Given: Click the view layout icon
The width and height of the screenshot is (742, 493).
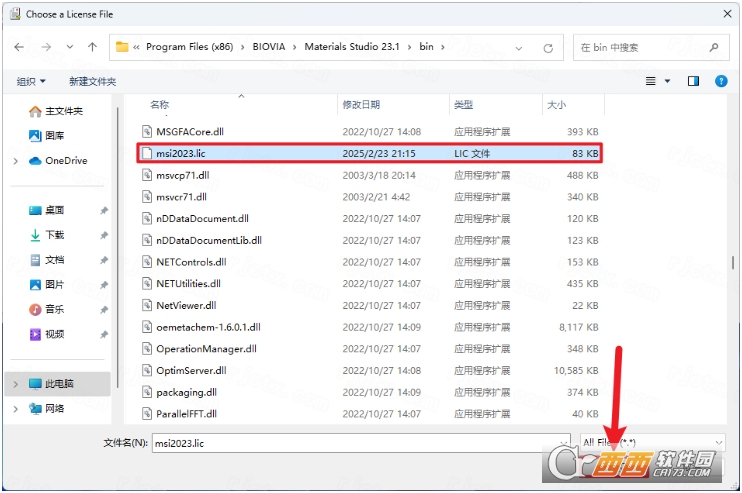Looking at the screenshot, I should click(x=651, y=81).
